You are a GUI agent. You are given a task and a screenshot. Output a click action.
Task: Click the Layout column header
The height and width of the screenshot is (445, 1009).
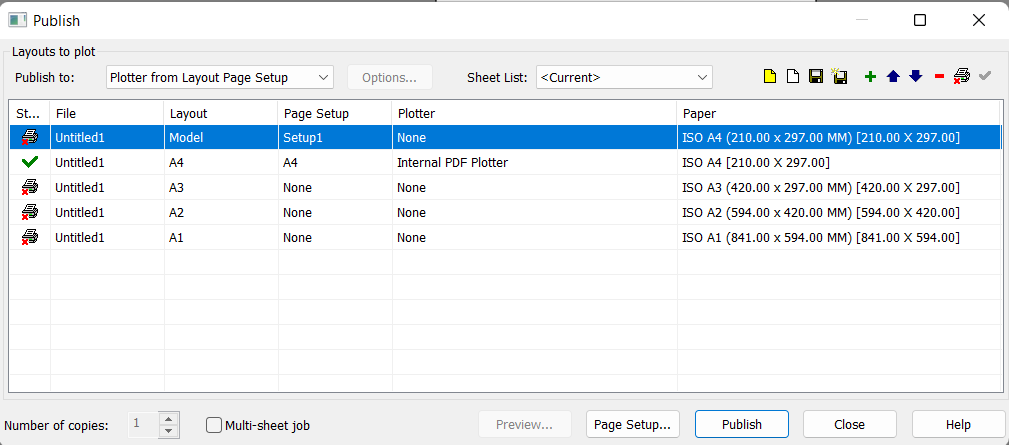(x=220, y=113)
